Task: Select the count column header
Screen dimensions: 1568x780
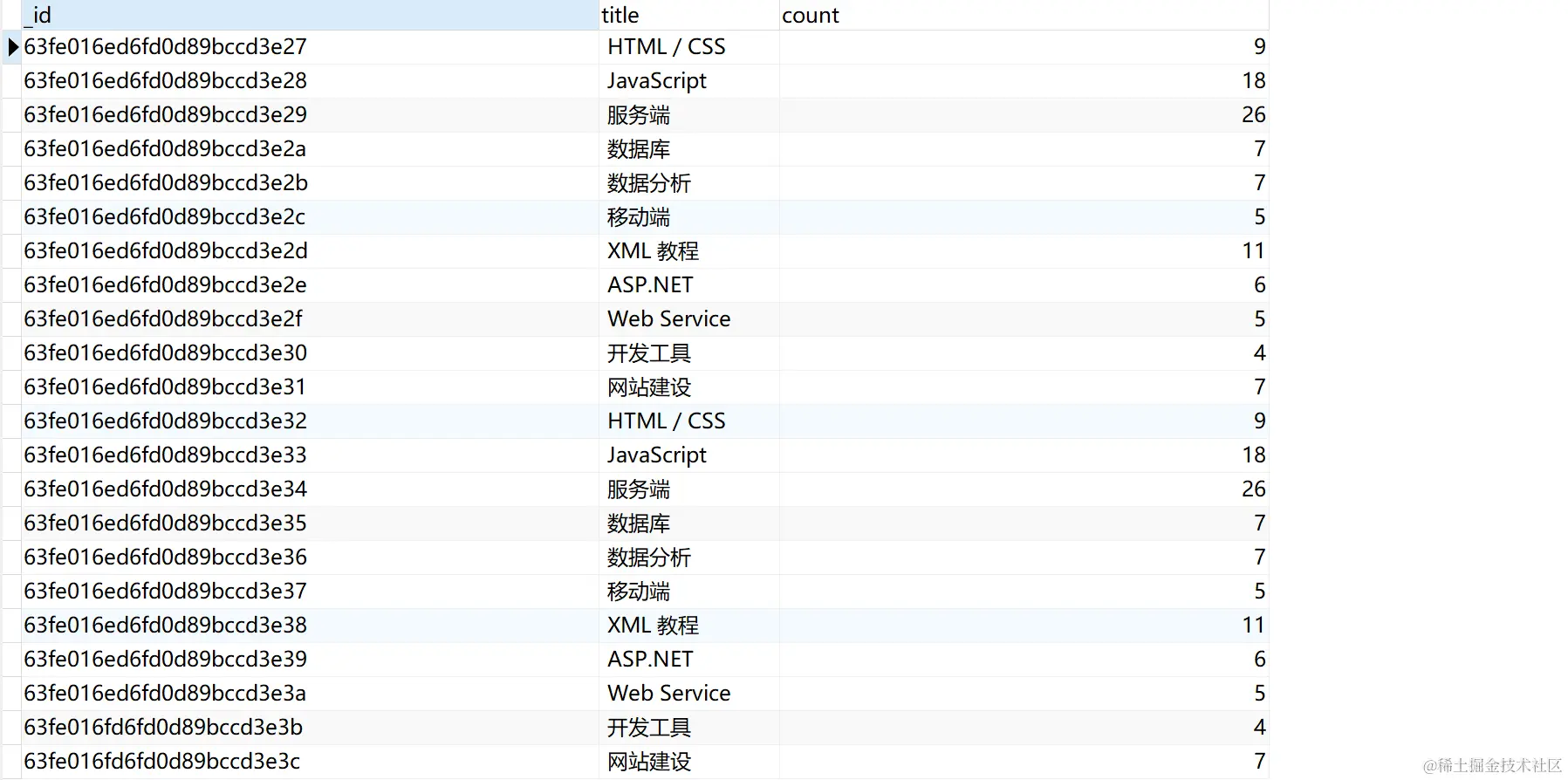Action: (x=1024, y=15)
